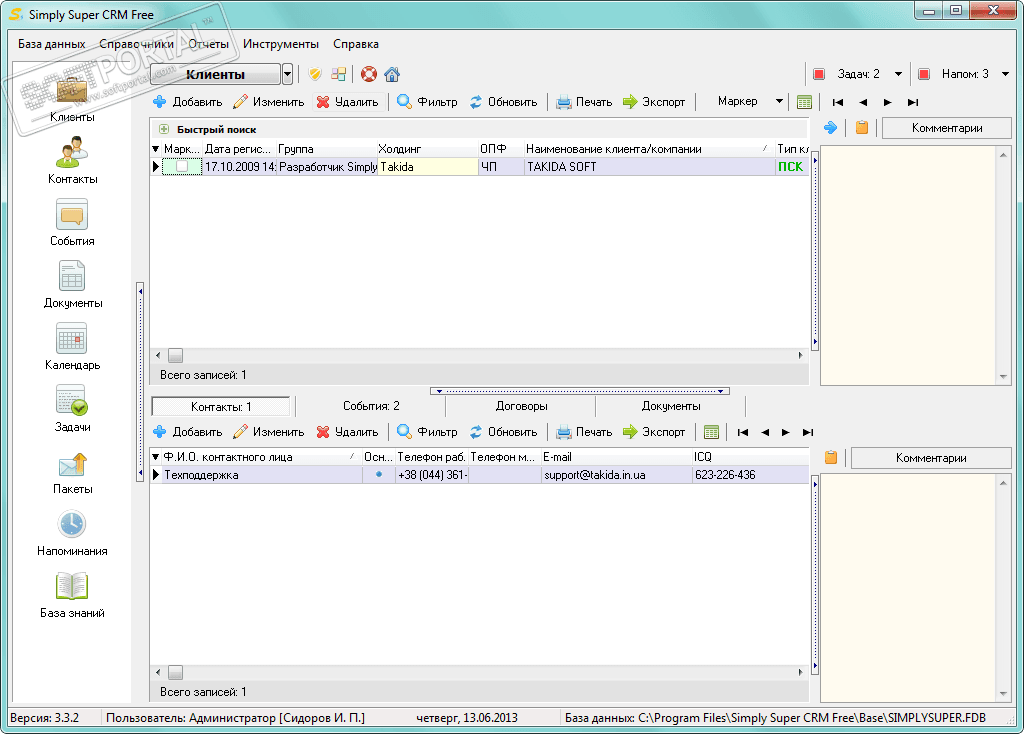1024x734 pixels.
Task: Open the dropdown arrow next to Задач: 2
Action: coord(898,74)
